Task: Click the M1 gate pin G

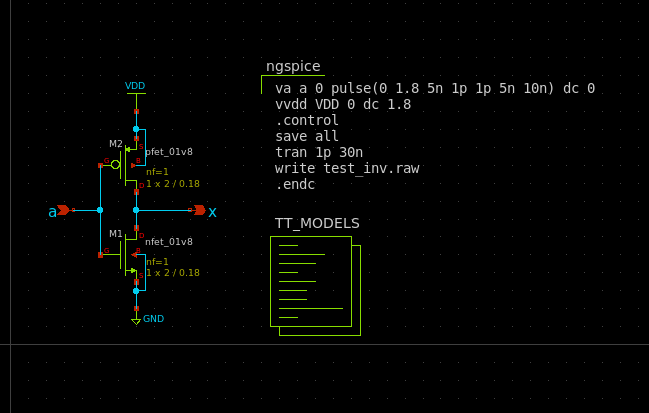Action: pos(100,255)
